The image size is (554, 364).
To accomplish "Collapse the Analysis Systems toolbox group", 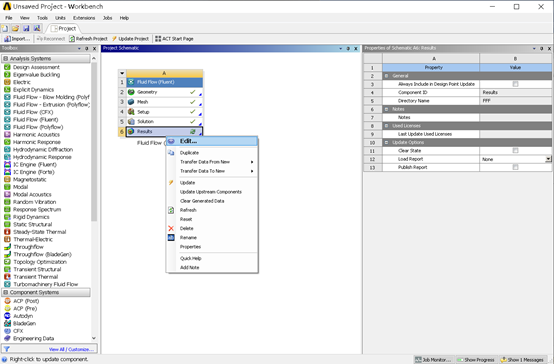I will (x=6, y=59).
